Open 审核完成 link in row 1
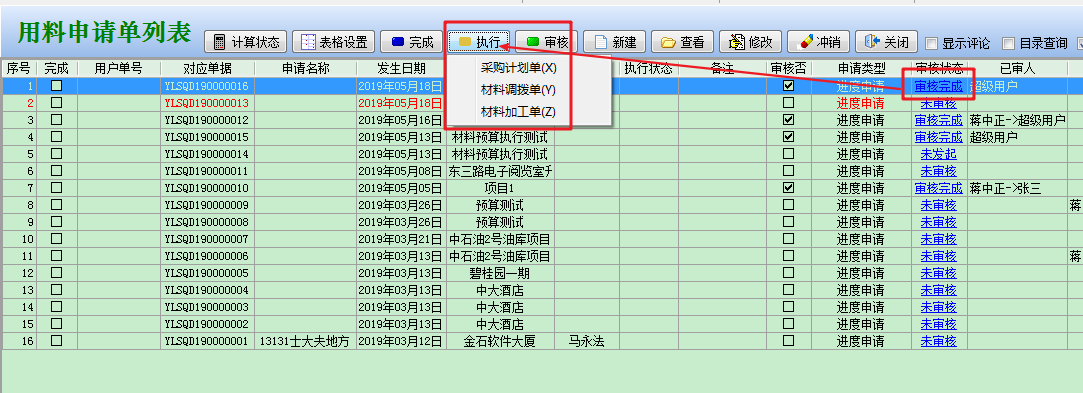1083x393 pixels. pos(938,86)
